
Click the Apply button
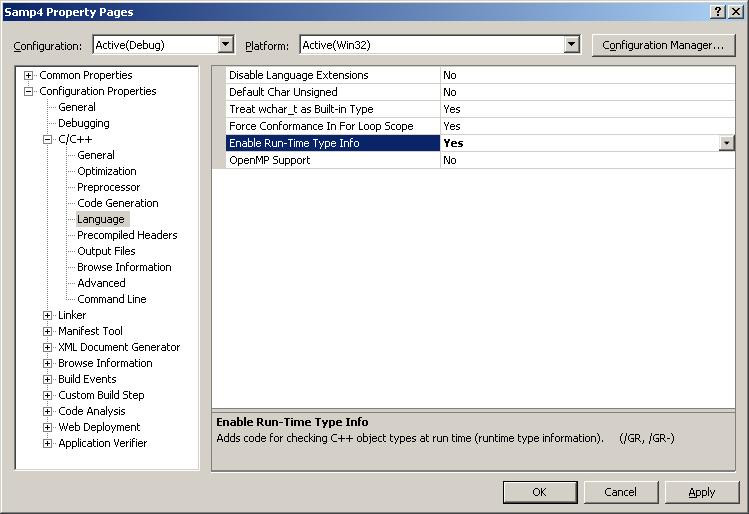coord(701,491)
